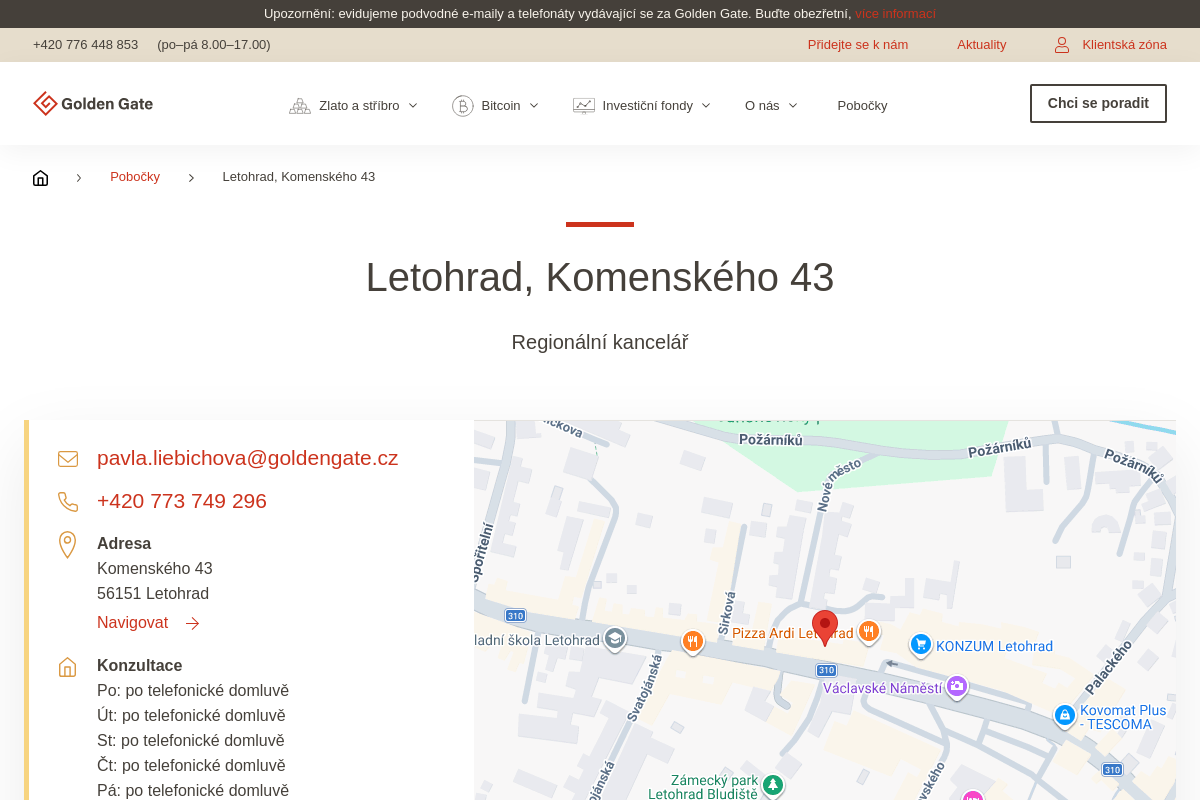Click the Bitcoin coin icon
Screen dimensions: 1200x800
463,106
